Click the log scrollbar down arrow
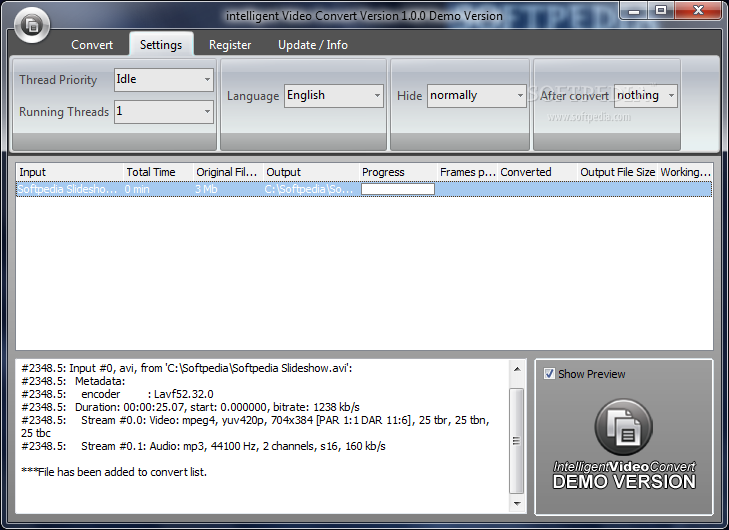 click(517, 504)
